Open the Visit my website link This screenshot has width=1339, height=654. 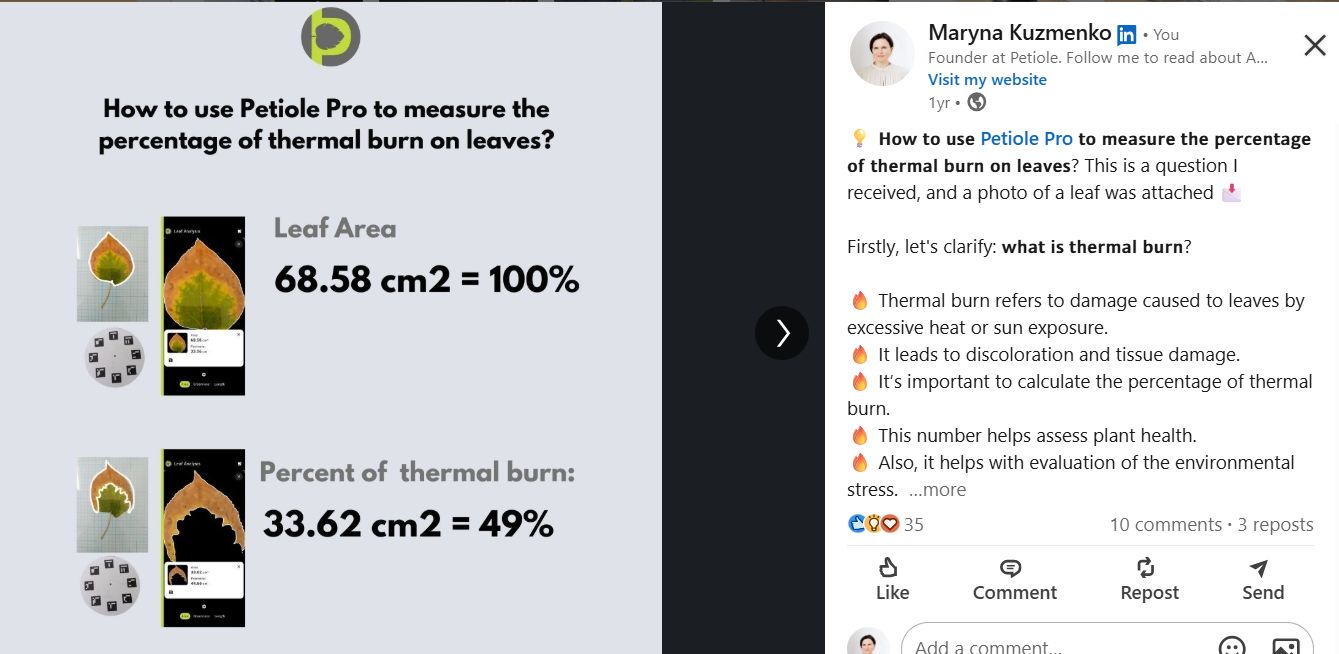[987, 80]
